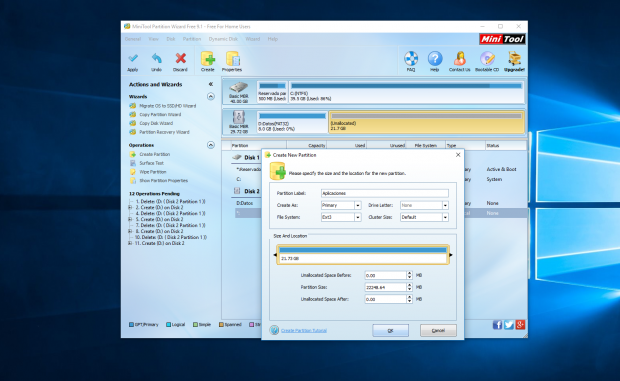
Task: Open Properties from the toolbar
Action: (x=232, y=59)
